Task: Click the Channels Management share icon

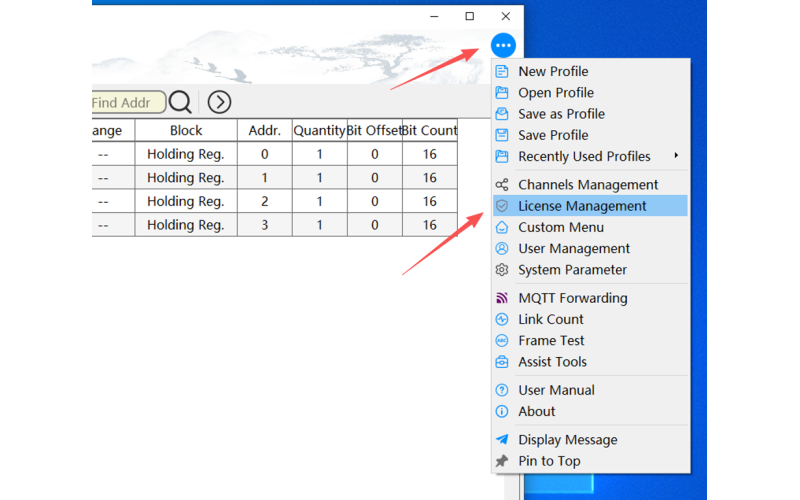Action: (x=502, y=185)
